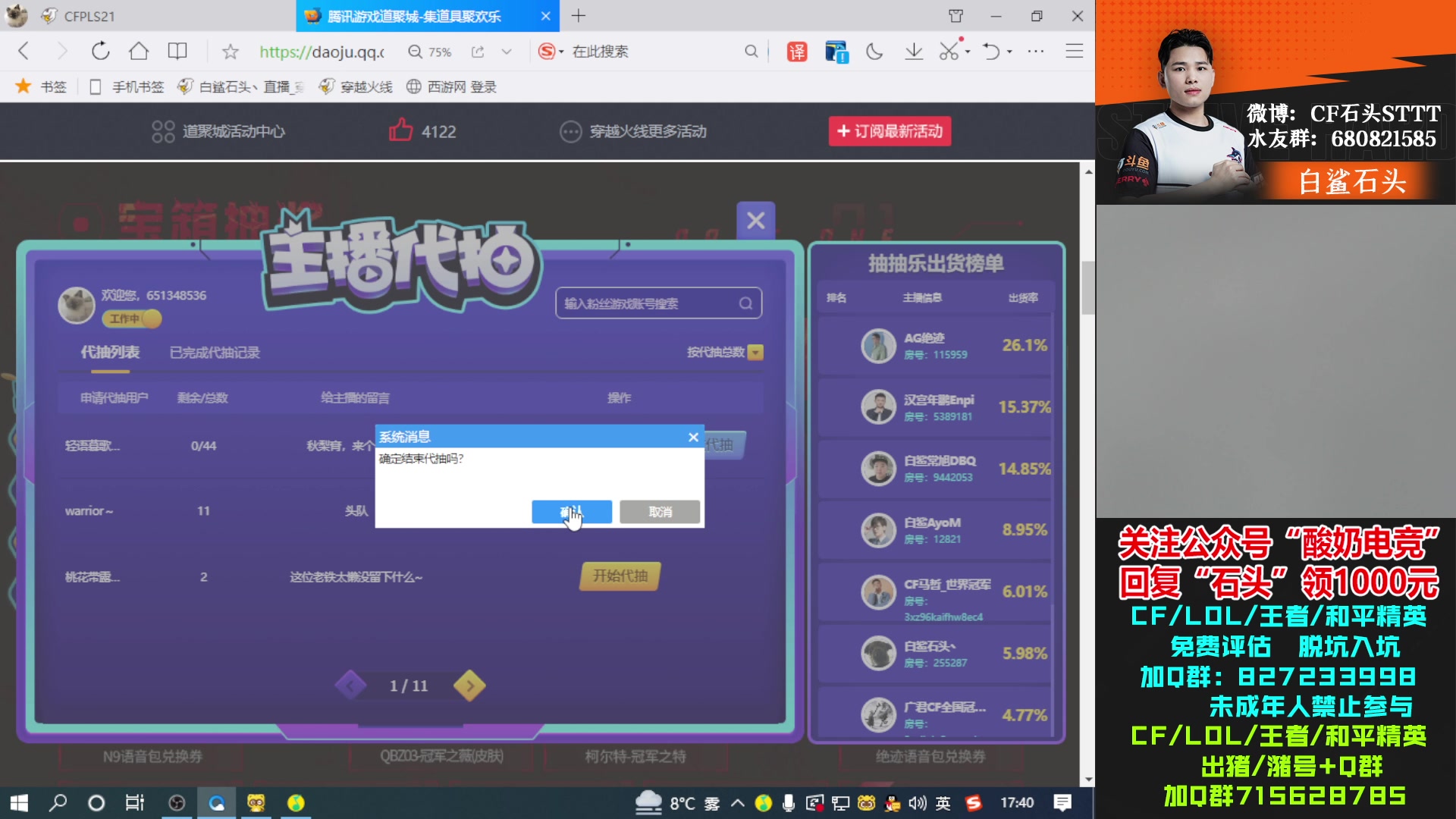Click 订阅最新活动 subscribe button

point(890,131)
